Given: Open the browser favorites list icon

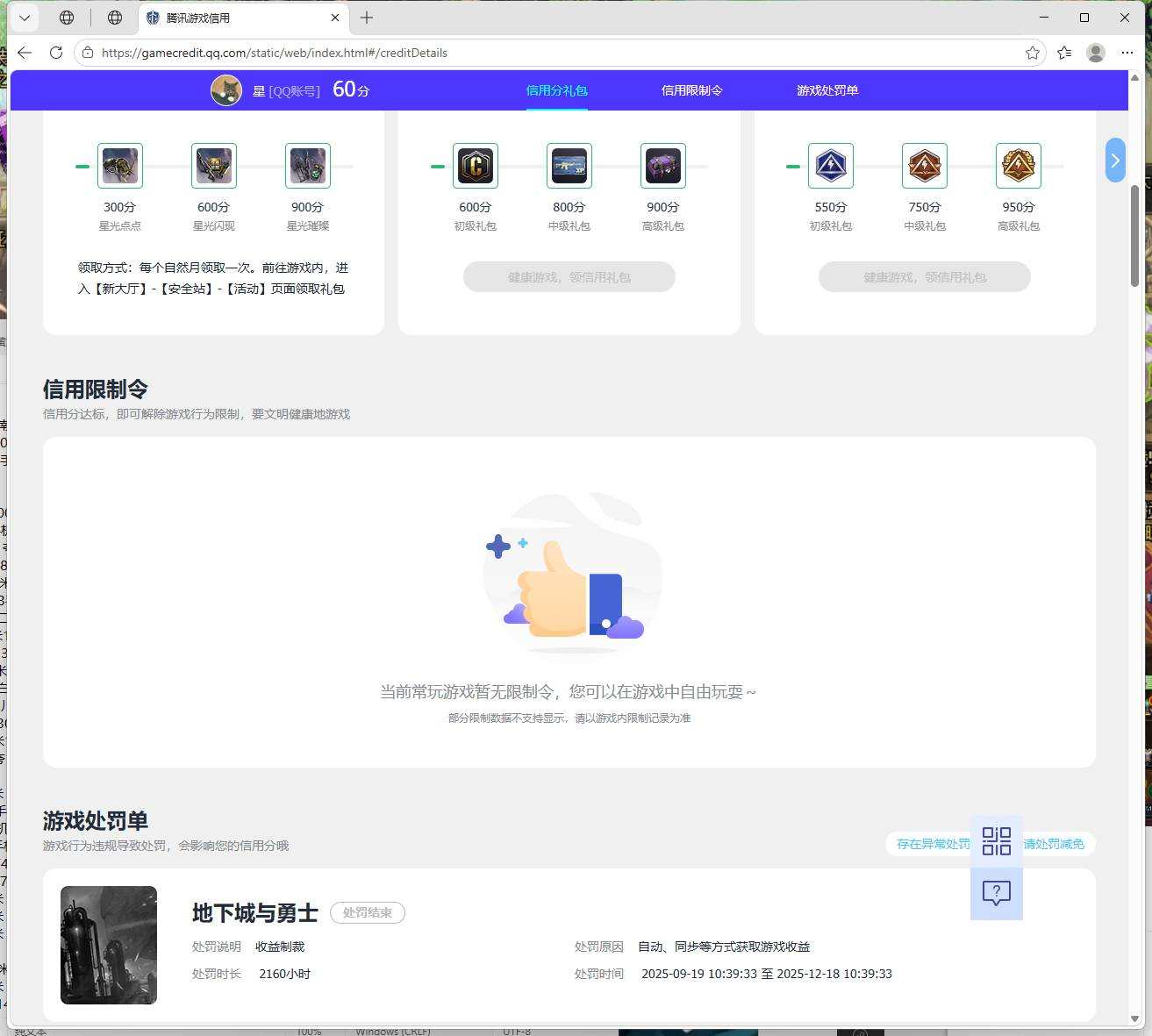Looking at the screenshot, I should 1064,53.
